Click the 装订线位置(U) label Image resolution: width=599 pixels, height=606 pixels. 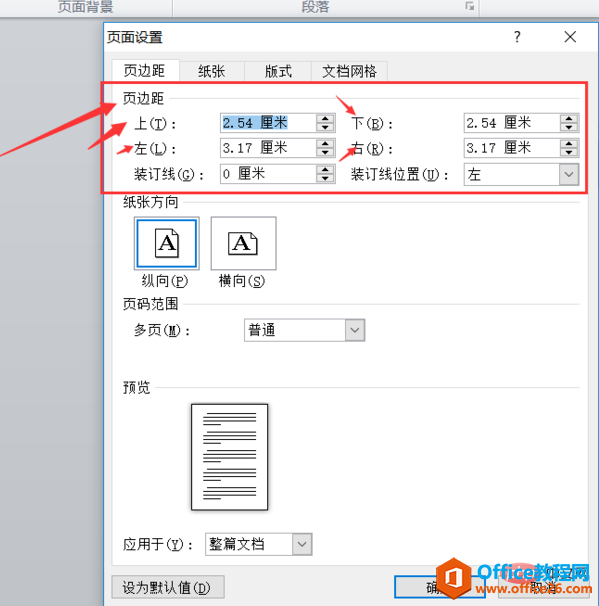[x=399, y=175]
